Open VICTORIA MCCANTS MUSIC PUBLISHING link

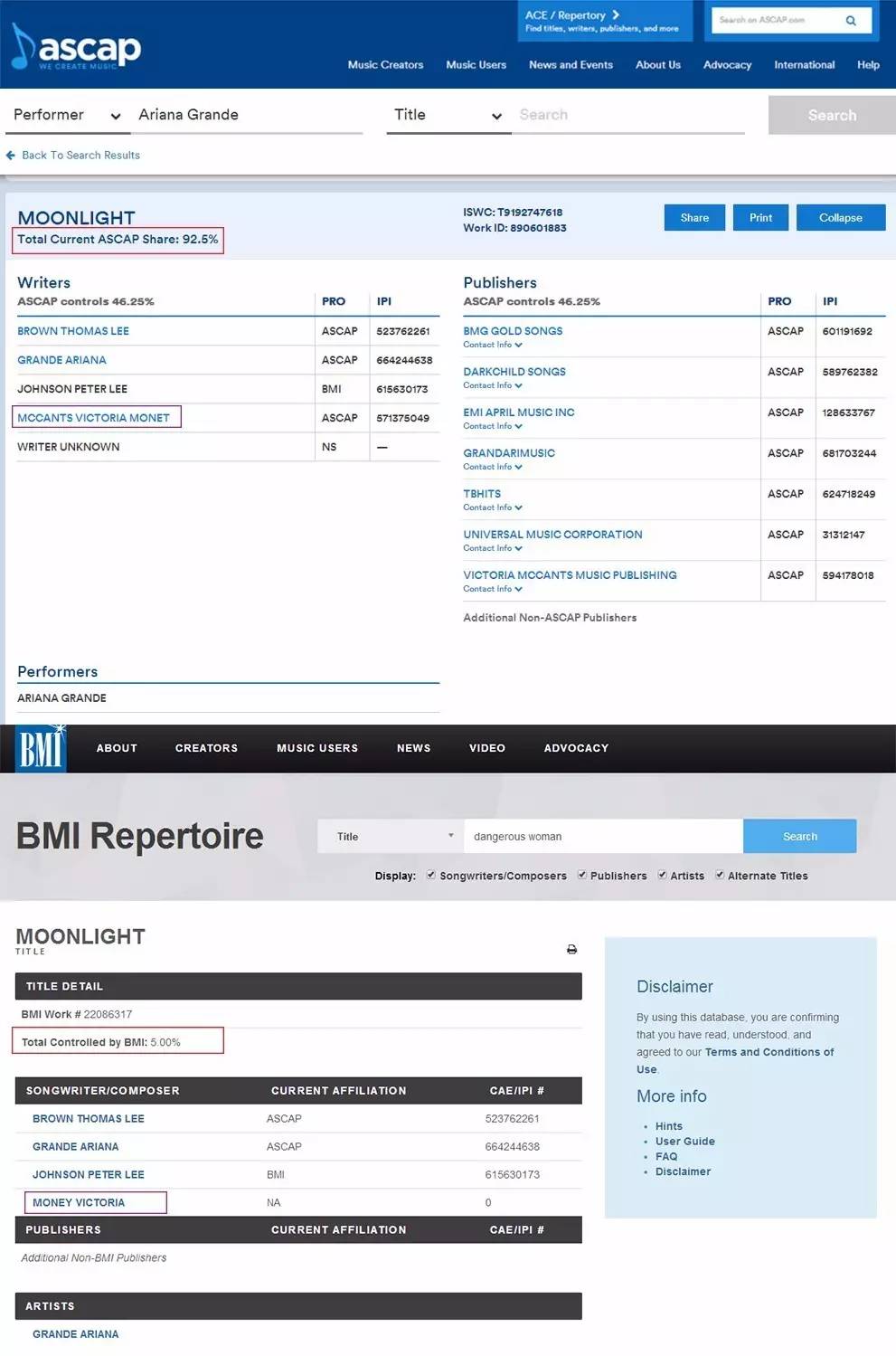coord(570,575)
